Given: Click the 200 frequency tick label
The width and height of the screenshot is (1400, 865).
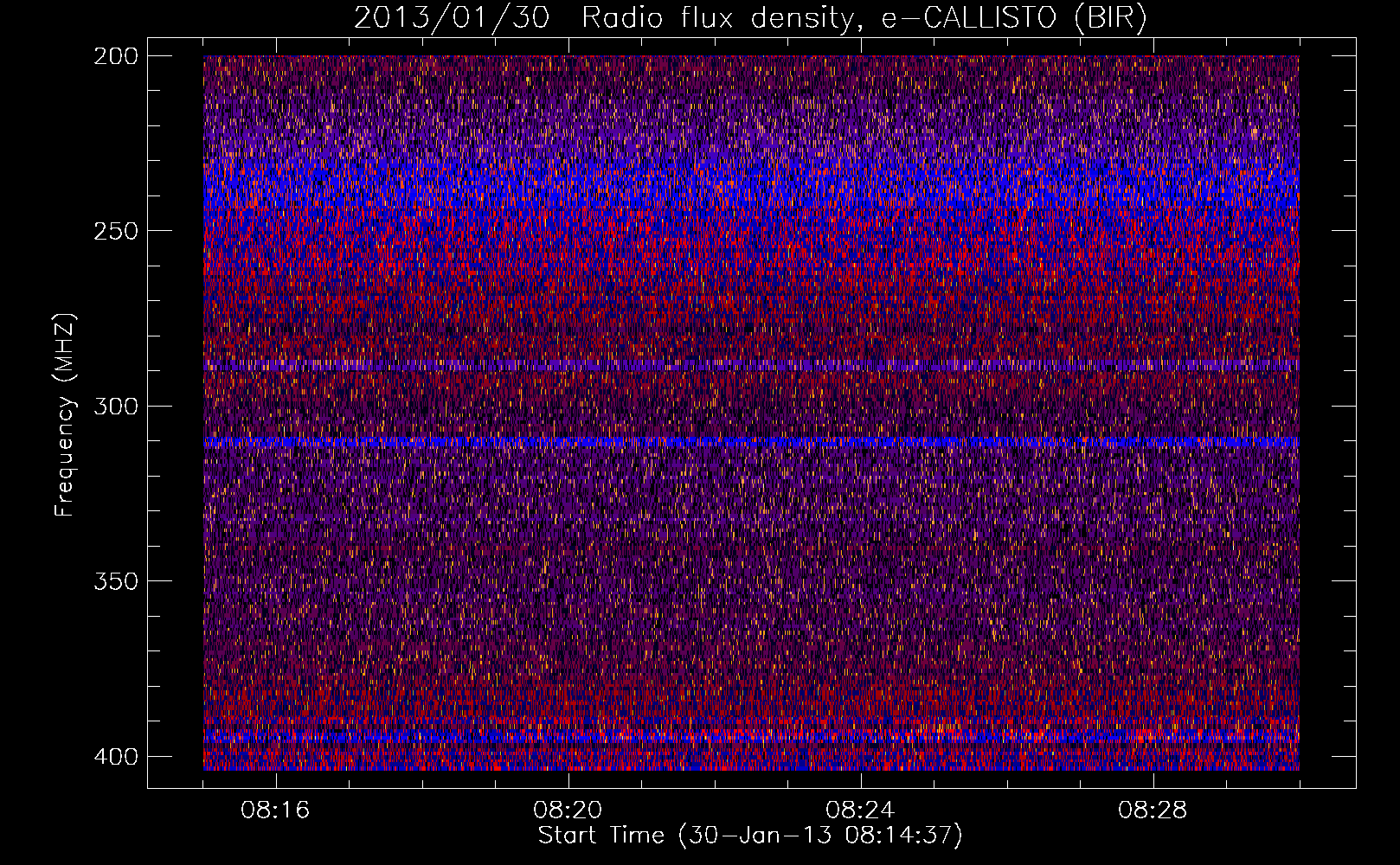Looking at the screenshot, I should [x=115, y=56].
